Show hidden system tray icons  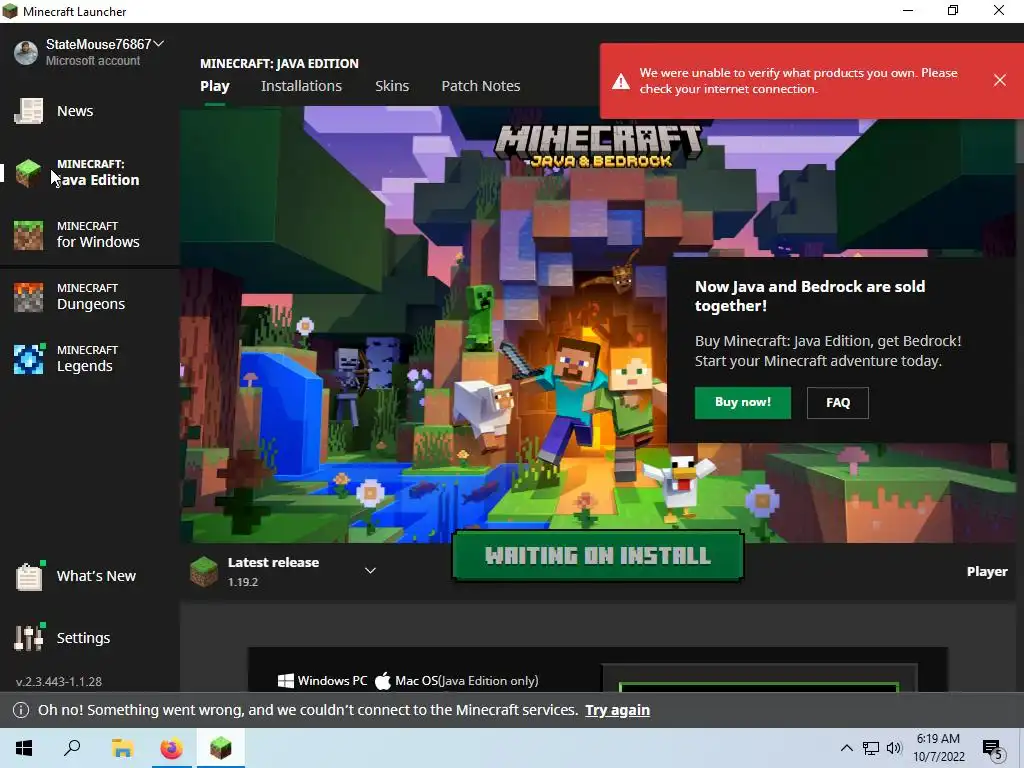point(846,748)
